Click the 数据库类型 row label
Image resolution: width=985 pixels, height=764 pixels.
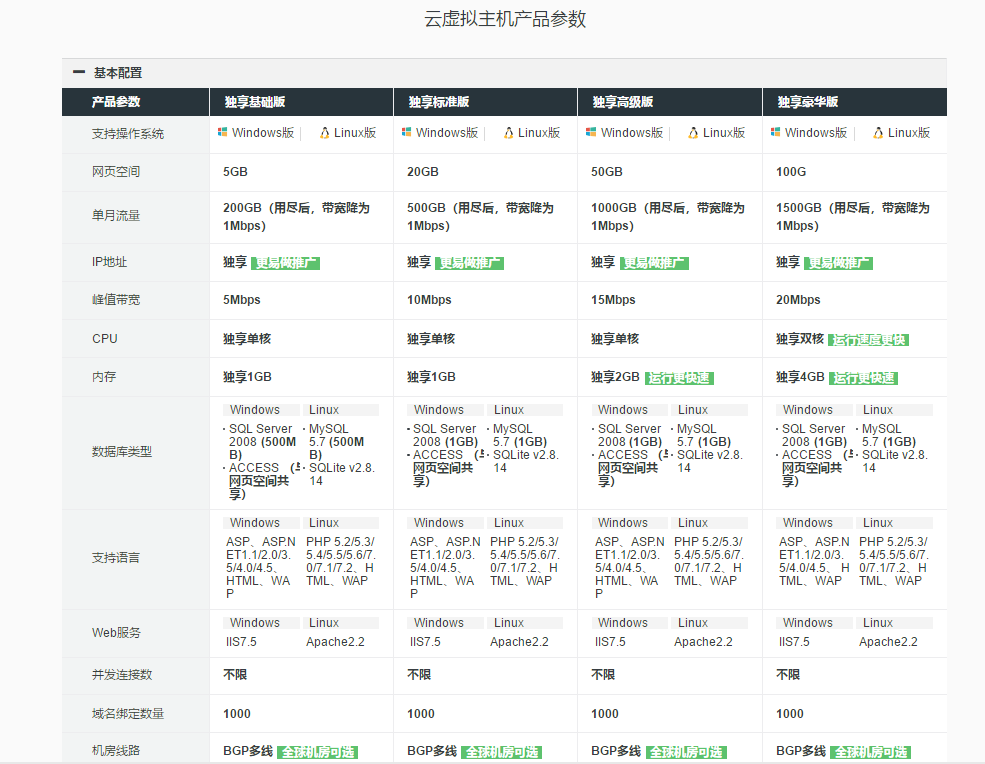tap(122, 452)
